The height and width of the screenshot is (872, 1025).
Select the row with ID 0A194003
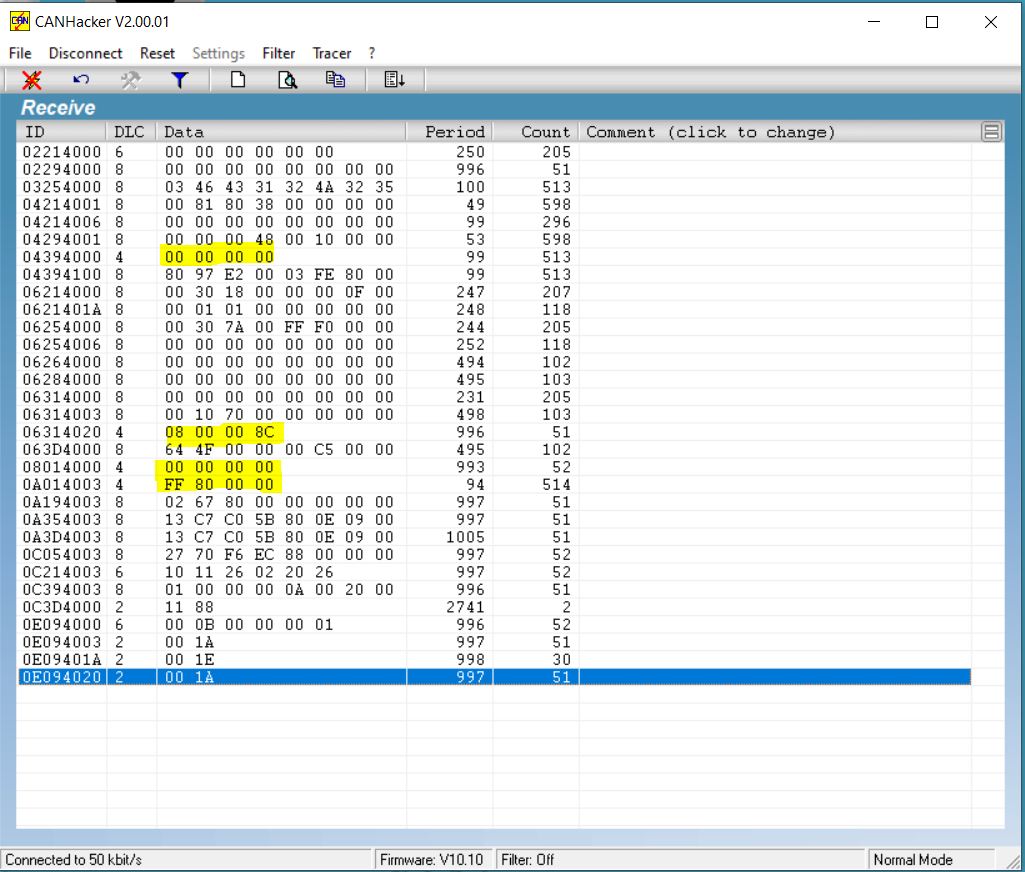(x=494, y=502)
